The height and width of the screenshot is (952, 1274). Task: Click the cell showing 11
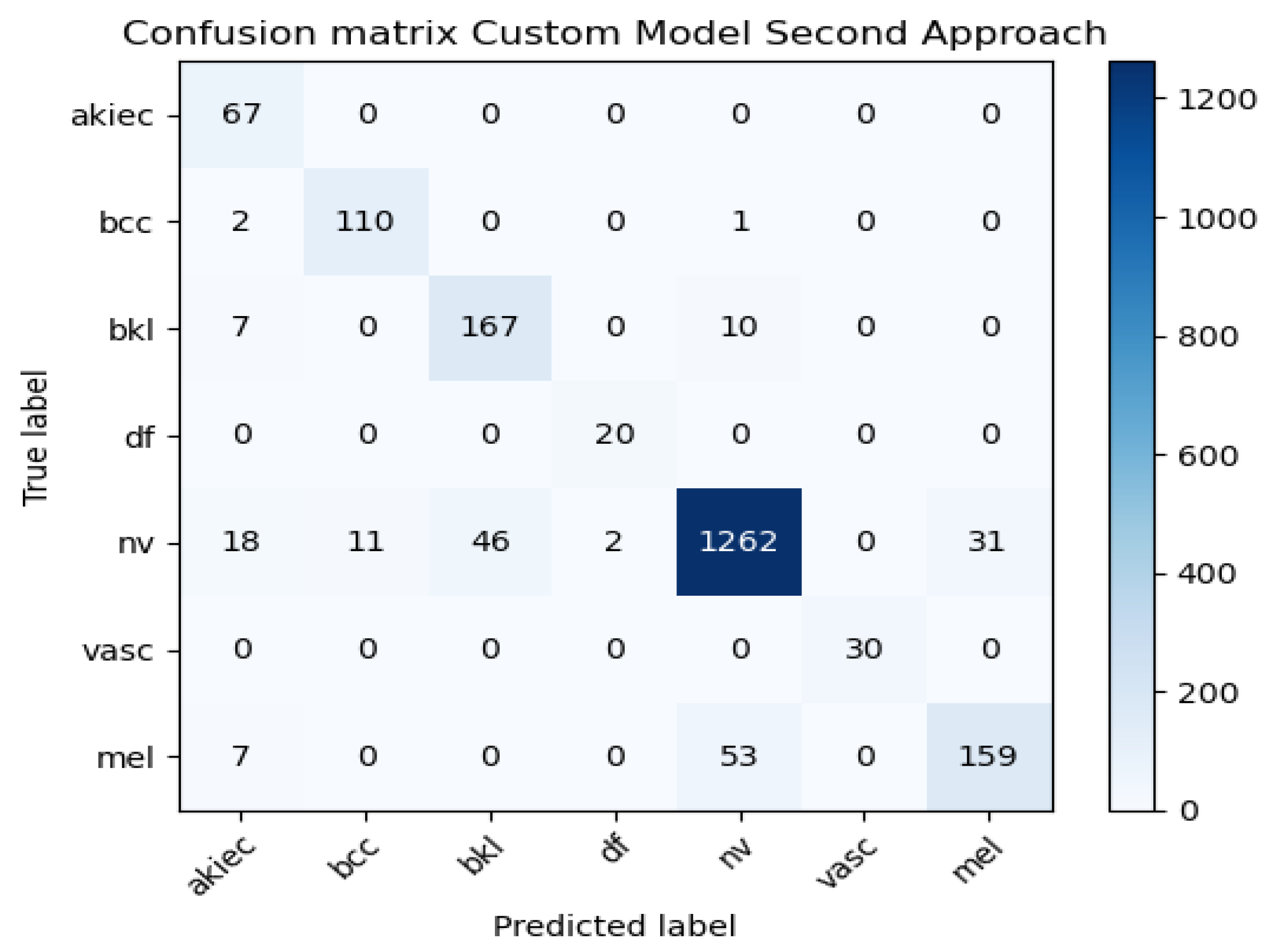[x=365, y=541]
